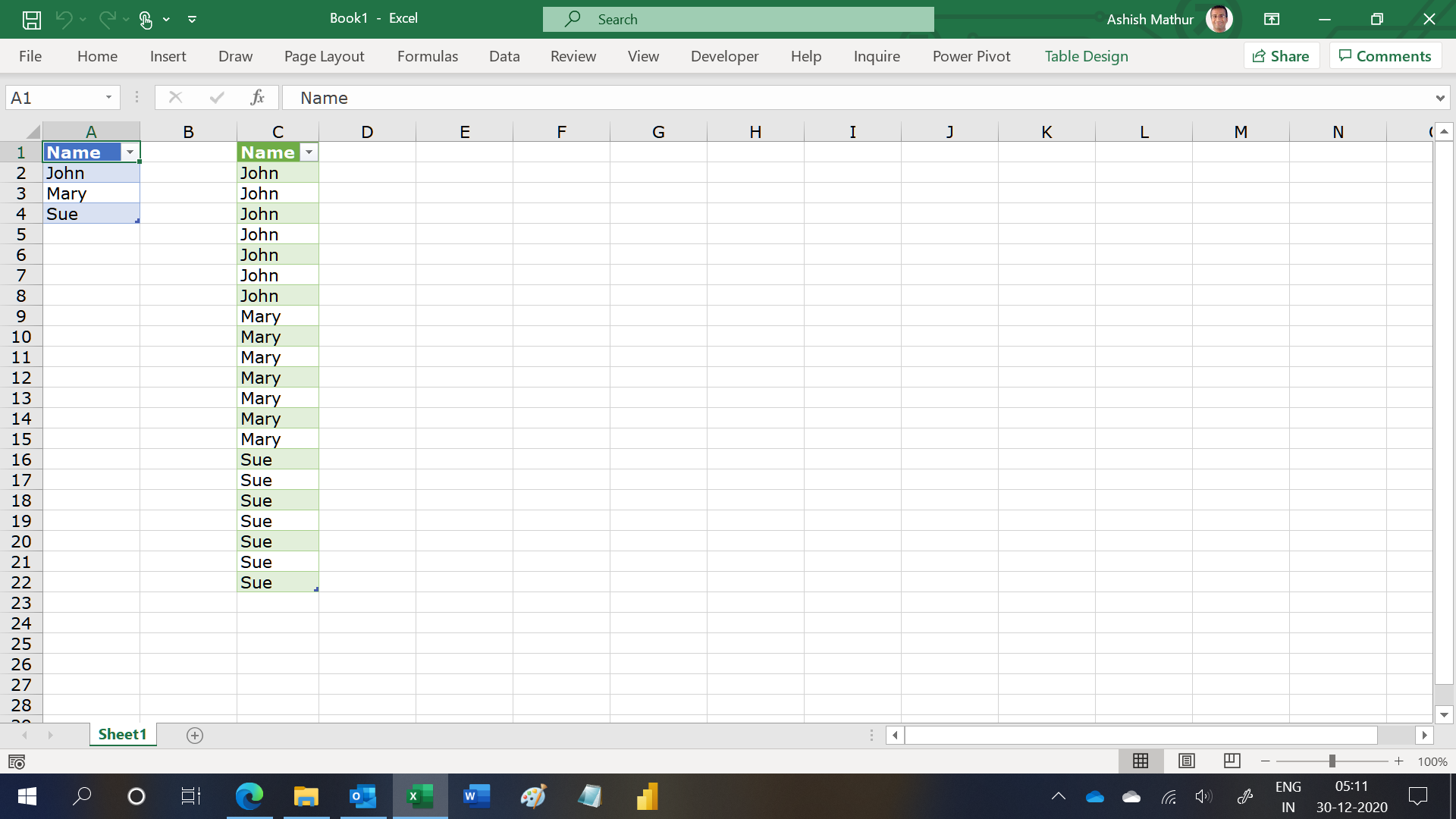
Task: Select cell A3 containing Mary
Action: point(91,193)
